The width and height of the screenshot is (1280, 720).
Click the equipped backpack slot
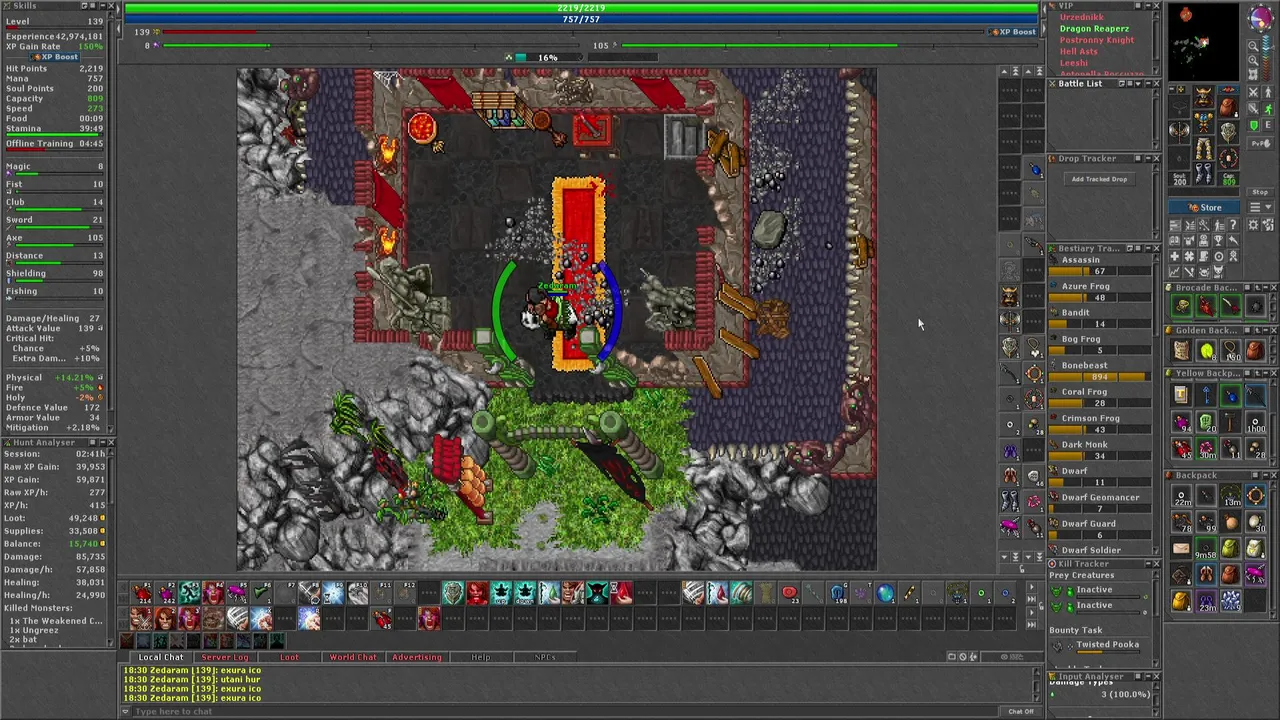point(1228,106)
